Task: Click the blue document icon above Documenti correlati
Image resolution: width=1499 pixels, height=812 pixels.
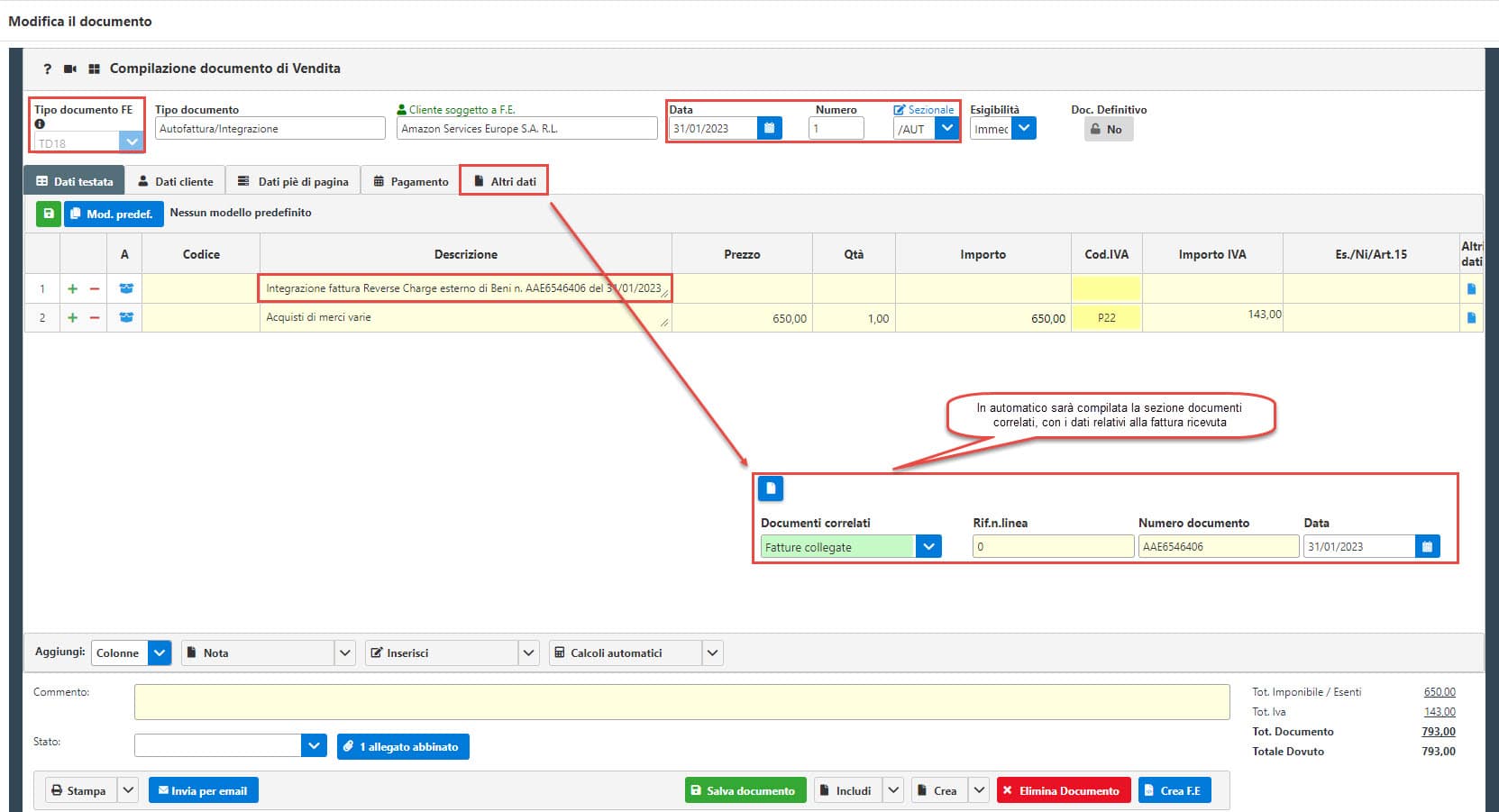Action: [771, 488]
